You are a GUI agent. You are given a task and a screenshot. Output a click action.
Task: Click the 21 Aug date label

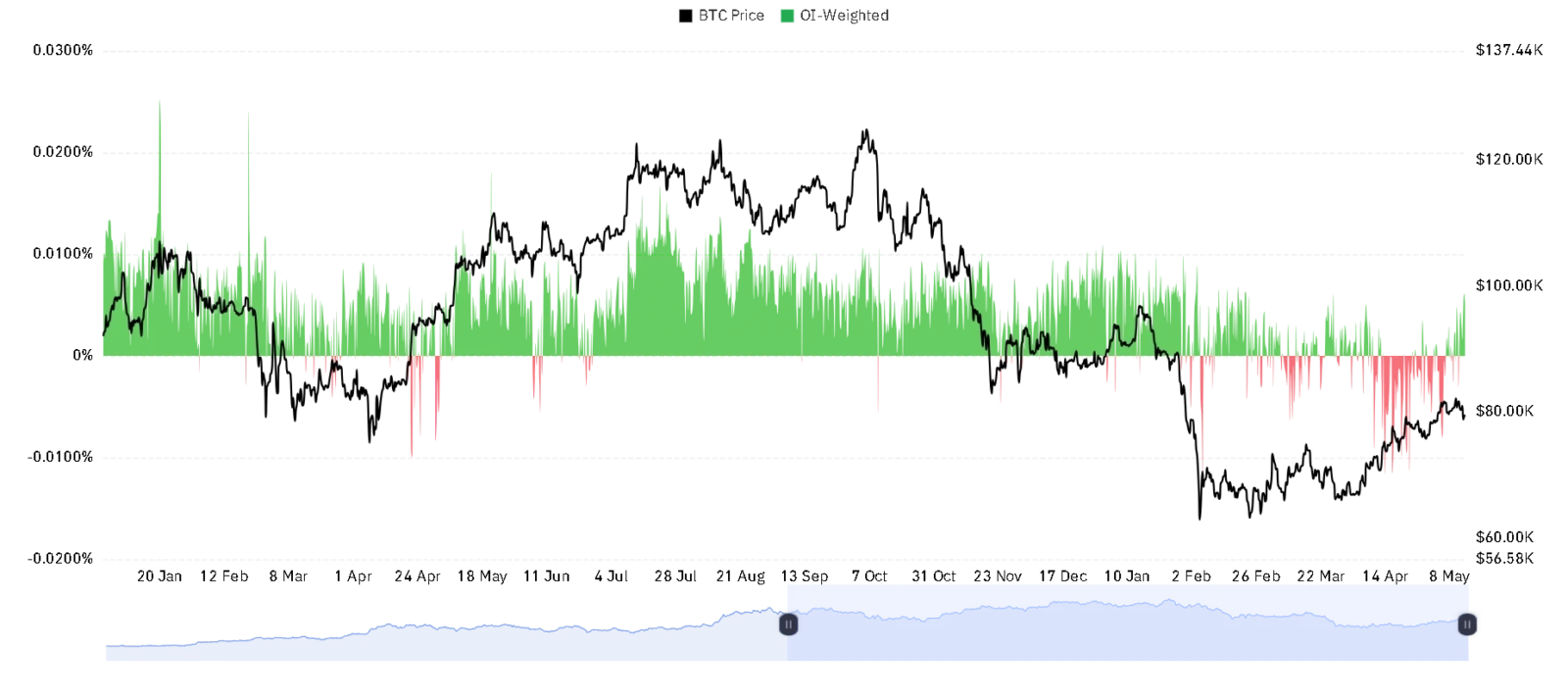click(x=741, y=576)
